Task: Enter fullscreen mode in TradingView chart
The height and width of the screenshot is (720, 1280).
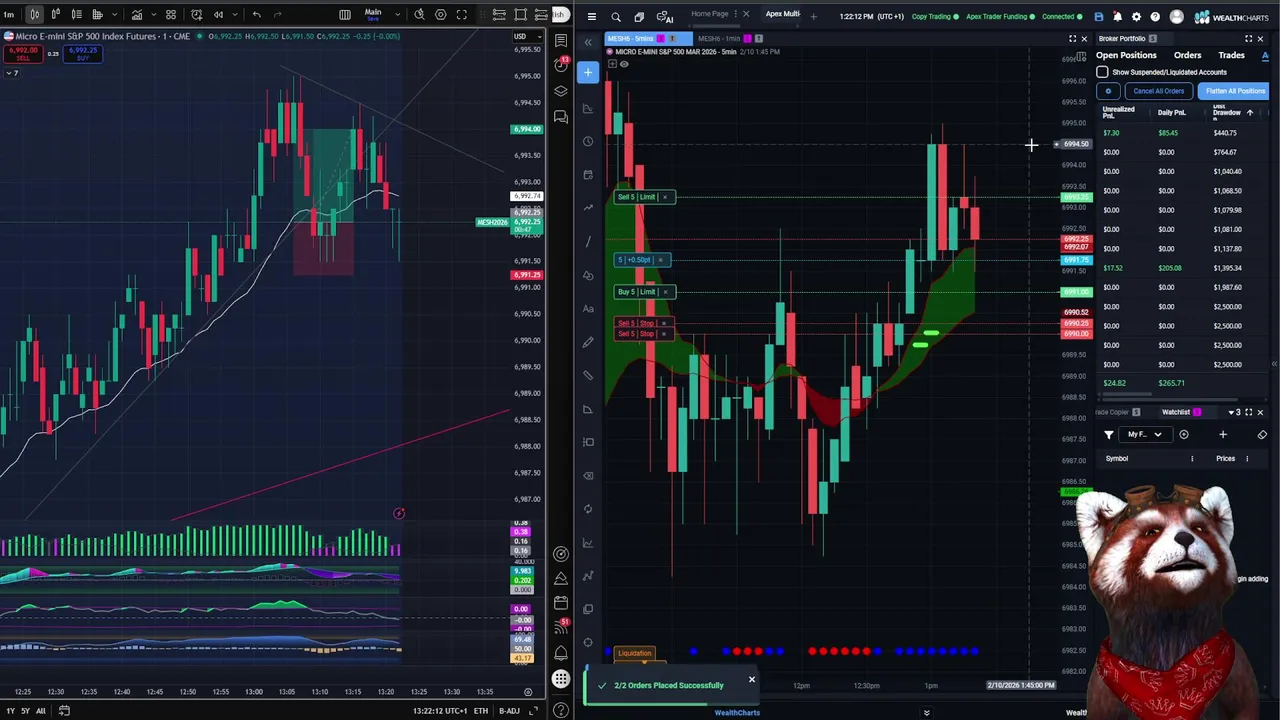Action: pos(461,14)
